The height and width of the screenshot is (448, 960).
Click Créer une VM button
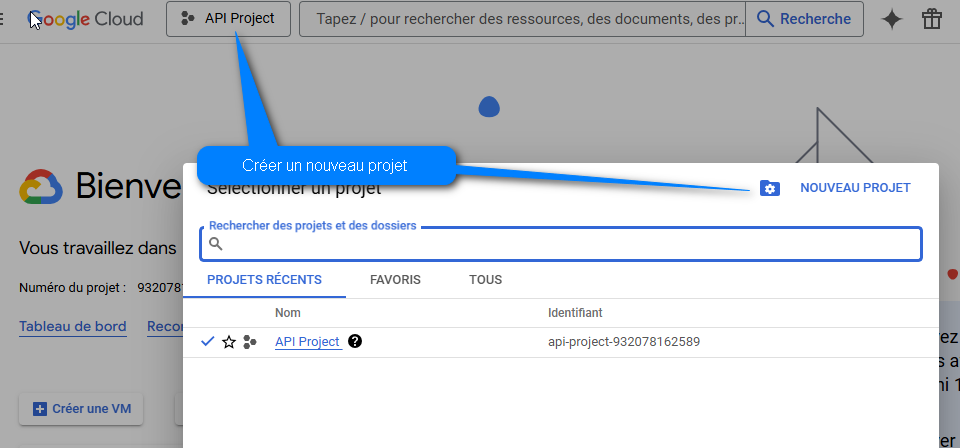(x=81, y=409)
